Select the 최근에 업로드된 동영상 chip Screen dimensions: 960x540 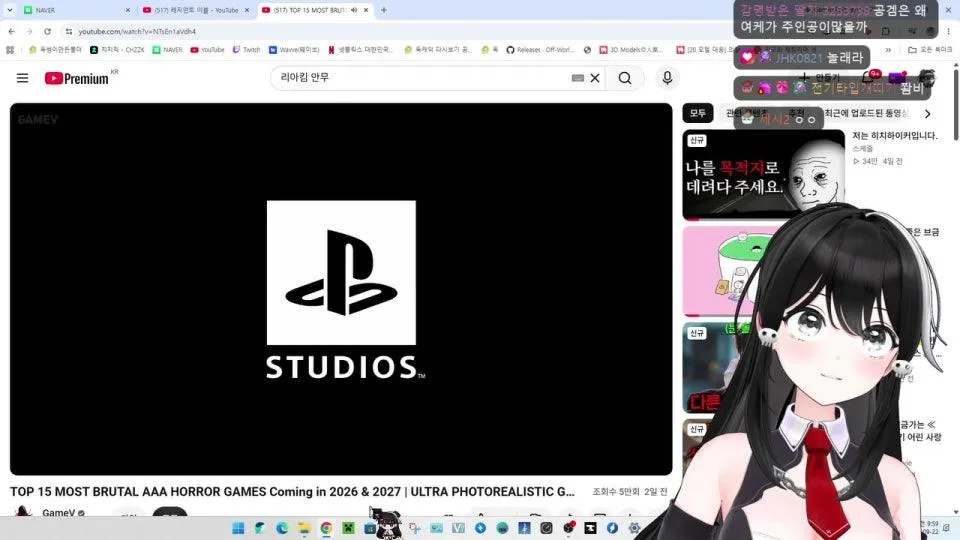tap(866, 113)
